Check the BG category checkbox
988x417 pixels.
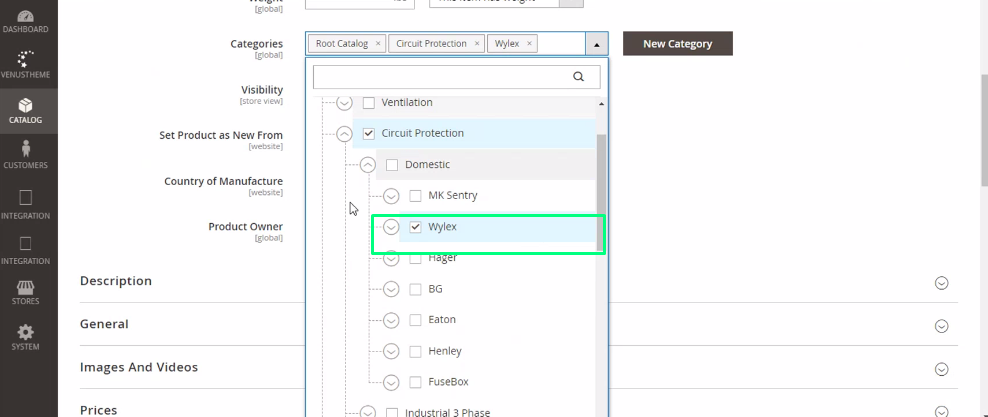415,289
